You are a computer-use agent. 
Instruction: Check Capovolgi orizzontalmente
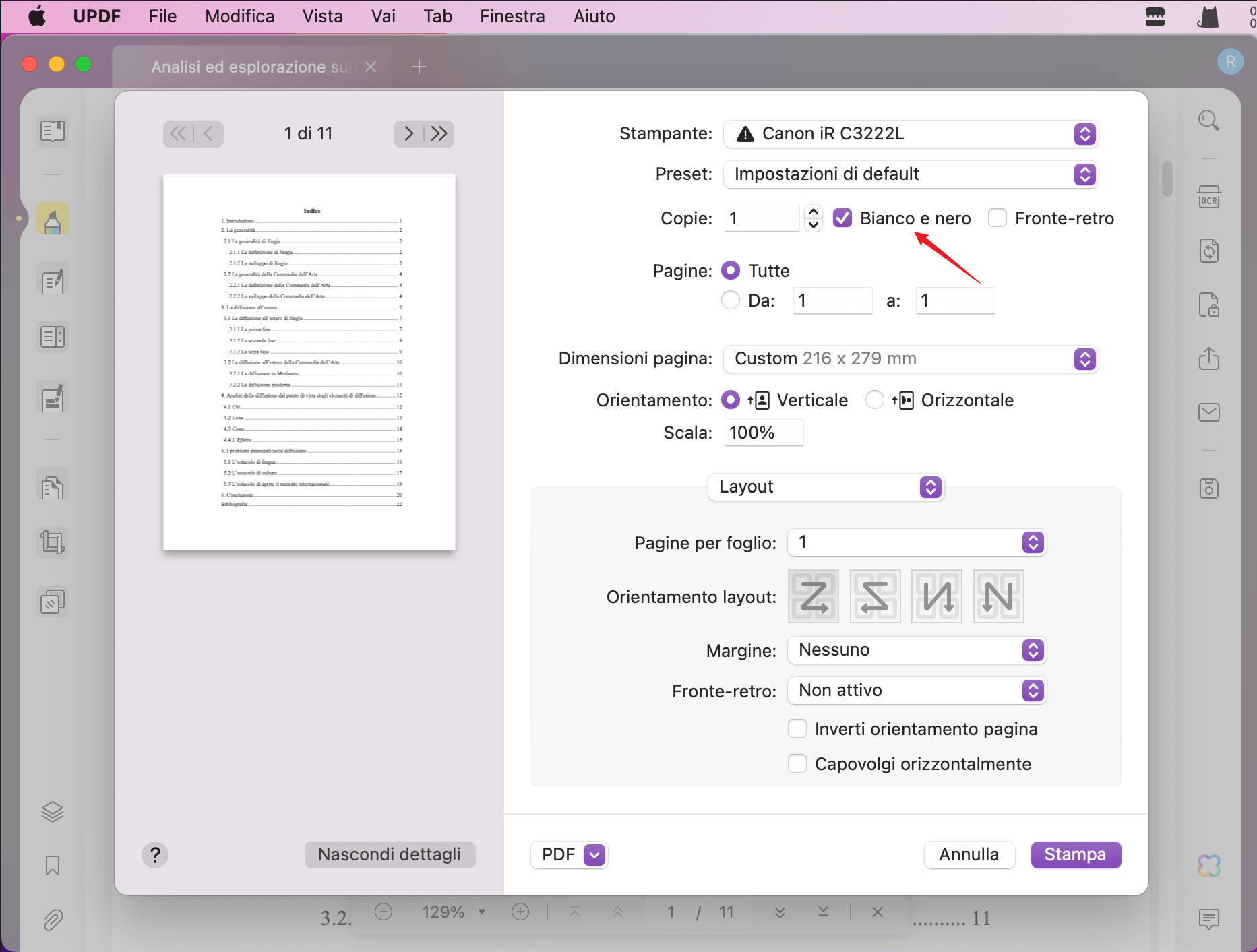(797, 764)
